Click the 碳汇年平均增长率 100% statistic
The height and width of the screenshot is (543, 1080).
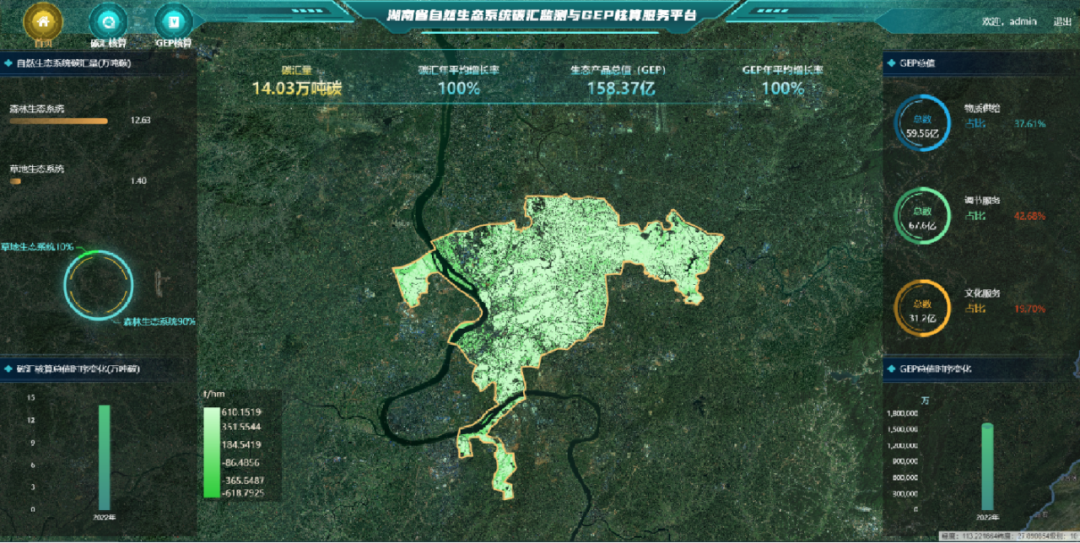pos(459,88)
